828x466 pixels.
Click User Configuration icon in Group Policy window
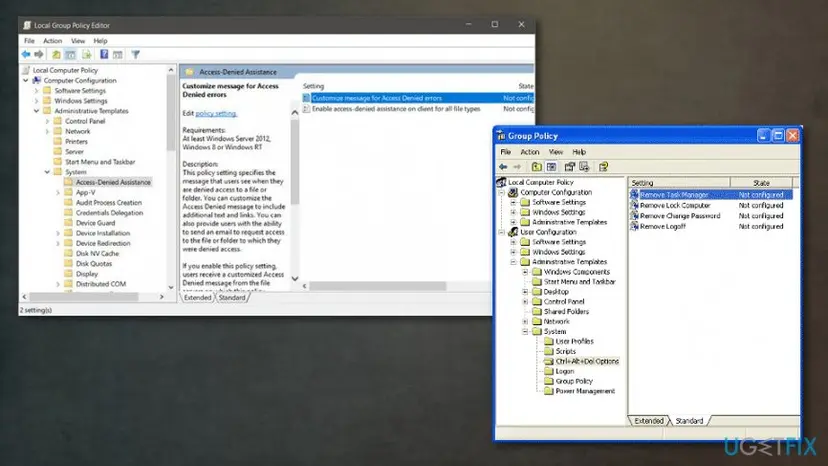513,232
